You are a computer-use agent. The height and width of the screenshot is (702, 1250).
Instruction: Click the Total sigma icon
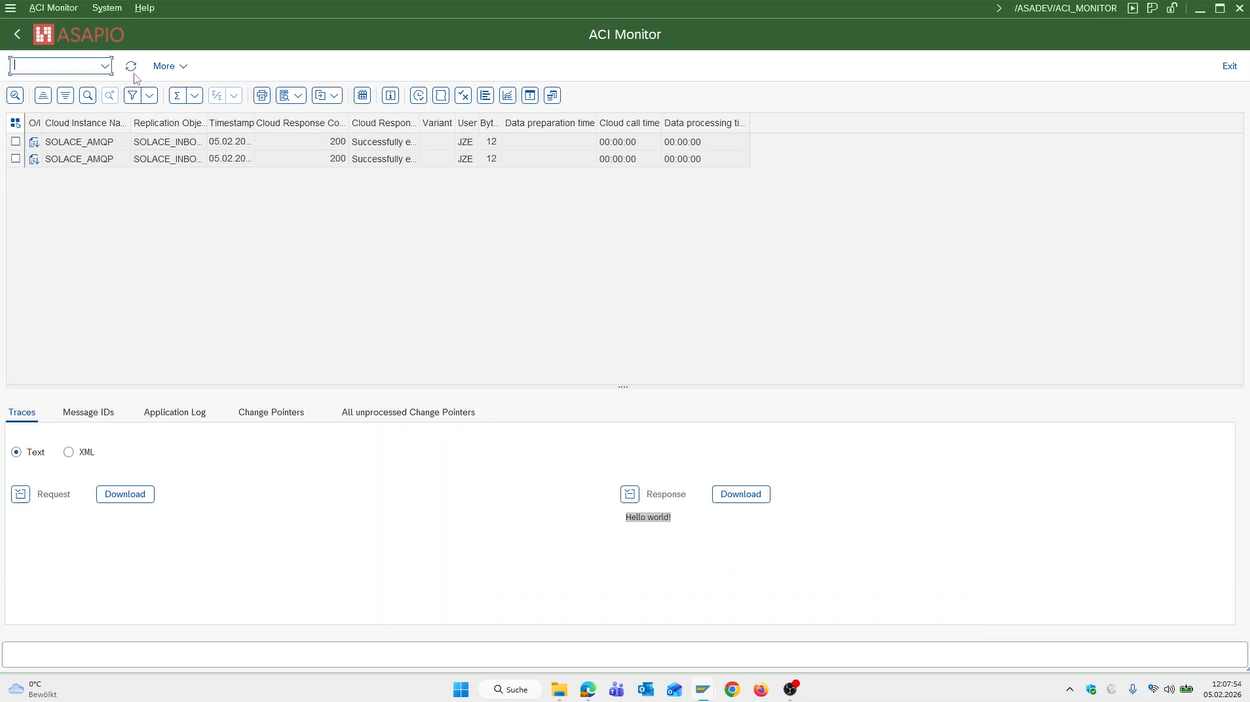(x=177, y=95)
